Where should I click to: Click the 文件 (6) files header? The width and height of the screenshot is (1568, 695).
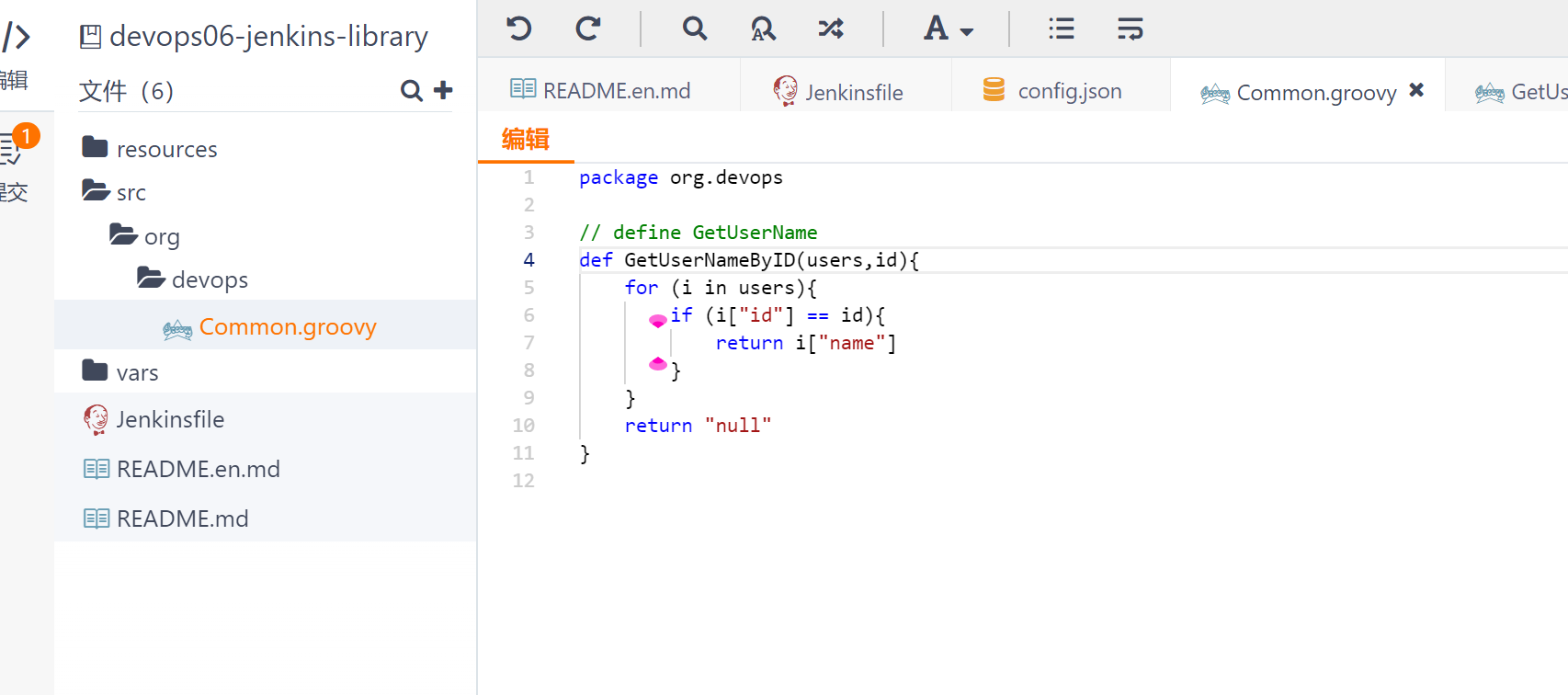[126, 91]
